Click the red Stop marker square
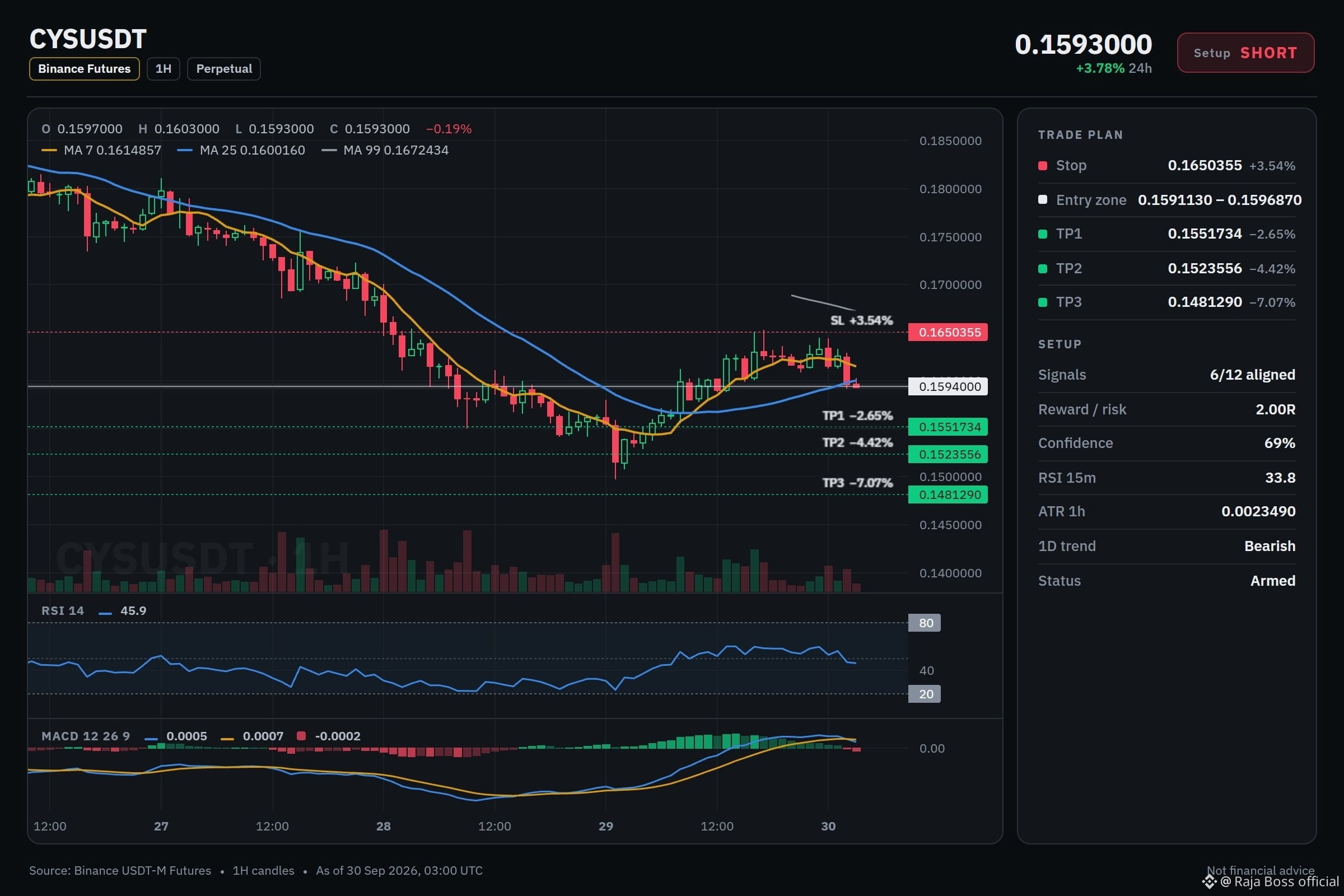 pos(1042,166)
